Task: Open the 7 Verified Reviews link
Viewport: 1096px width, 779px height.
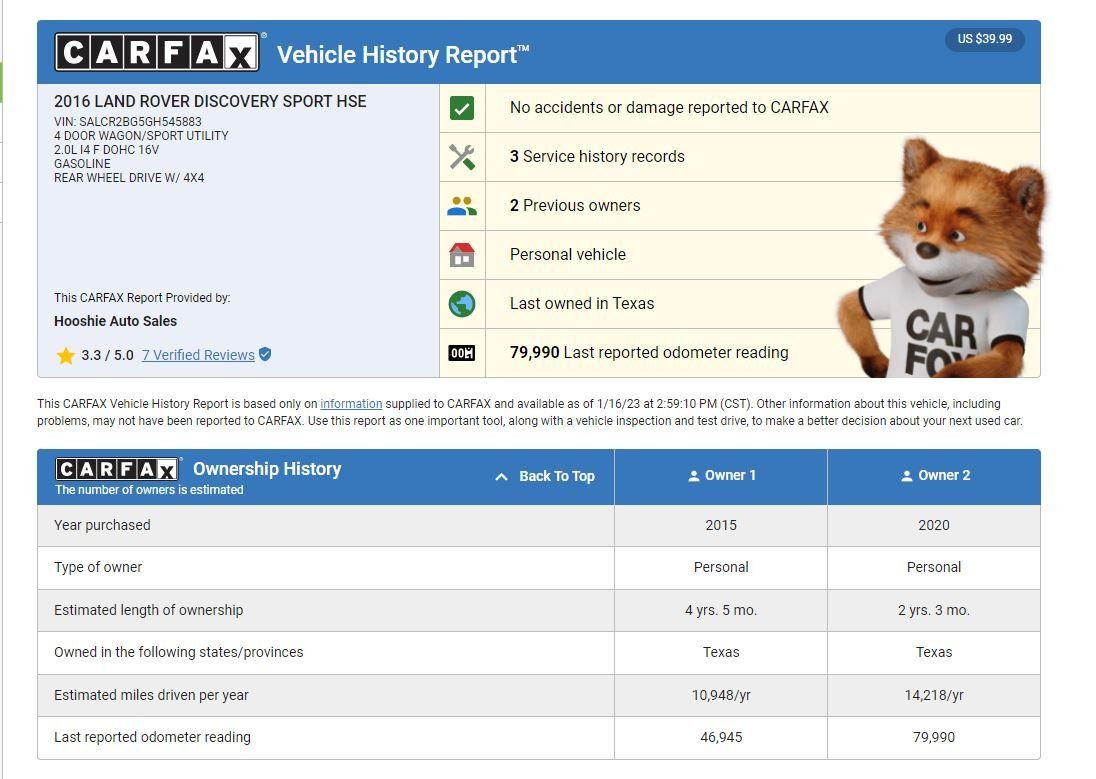Action: click(198, 355)
